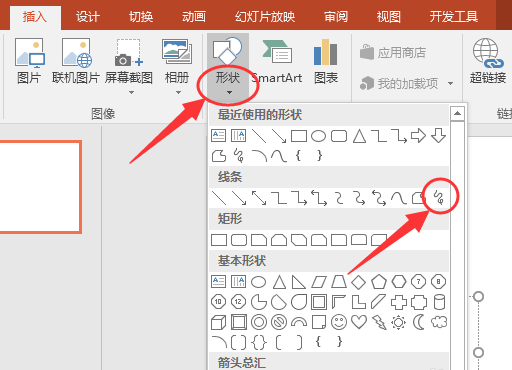Select the donut ring shape
The height and width of the screenshot is (370, 512).
coord(259,322)
